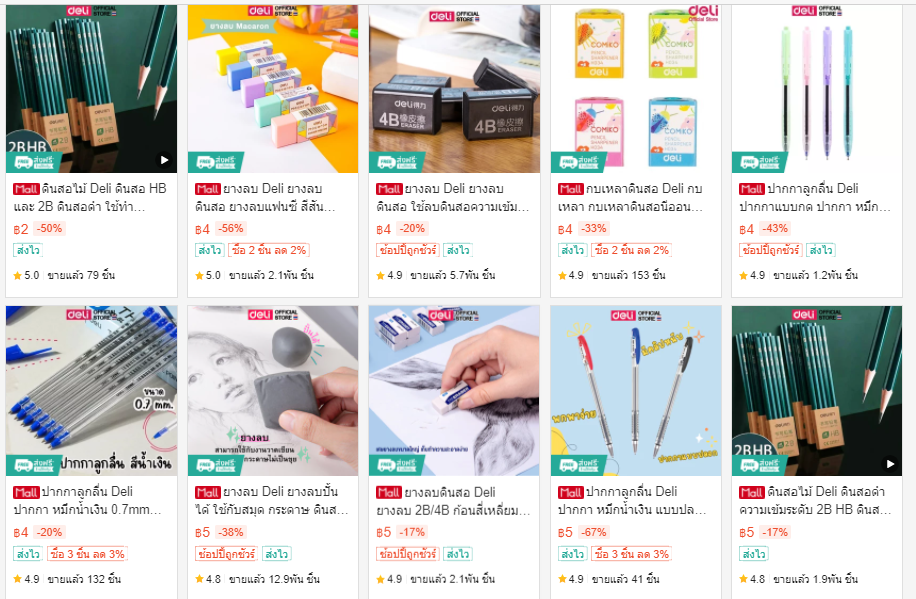The image size is (916, 599).
Task: Click the free shipping badge on Macaron eraser
Action: [216, 162]
